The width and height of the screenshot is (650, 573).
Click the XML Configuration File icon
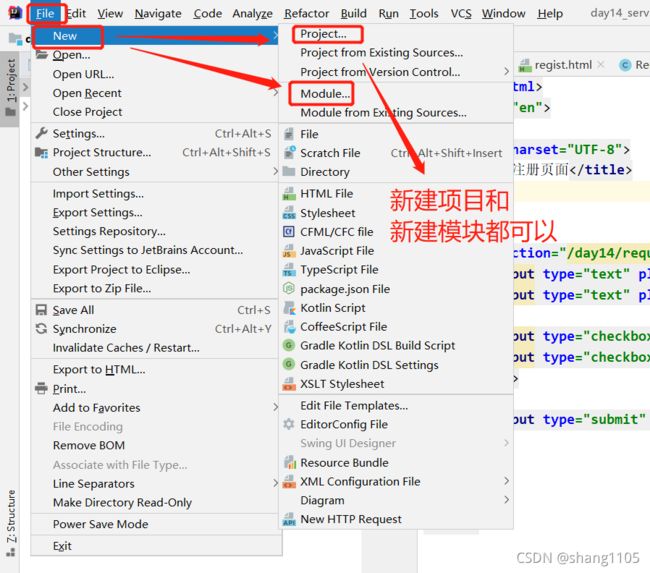[289, 481]
